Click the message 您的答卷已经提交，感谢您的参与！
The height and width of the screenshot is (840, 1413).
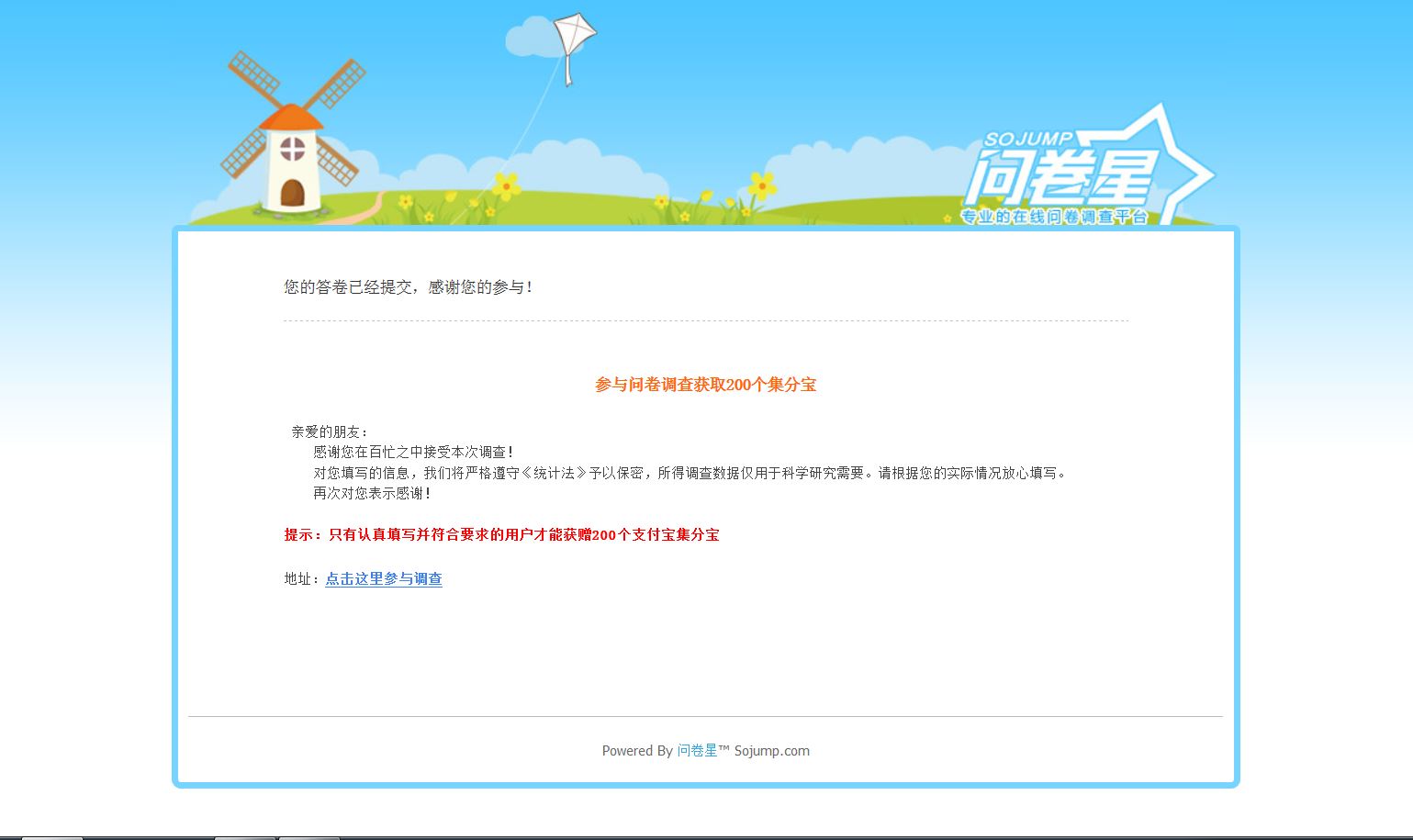(409, 287)
